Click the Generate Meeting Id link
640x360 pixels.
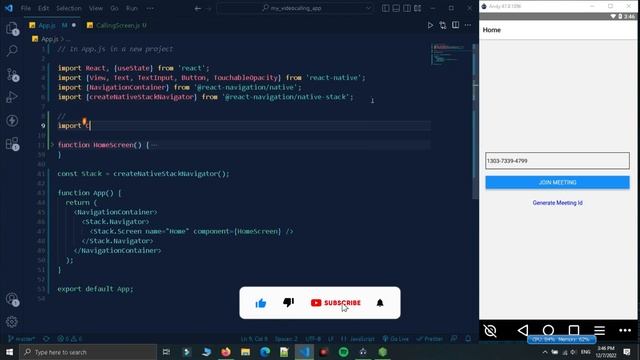557,203
